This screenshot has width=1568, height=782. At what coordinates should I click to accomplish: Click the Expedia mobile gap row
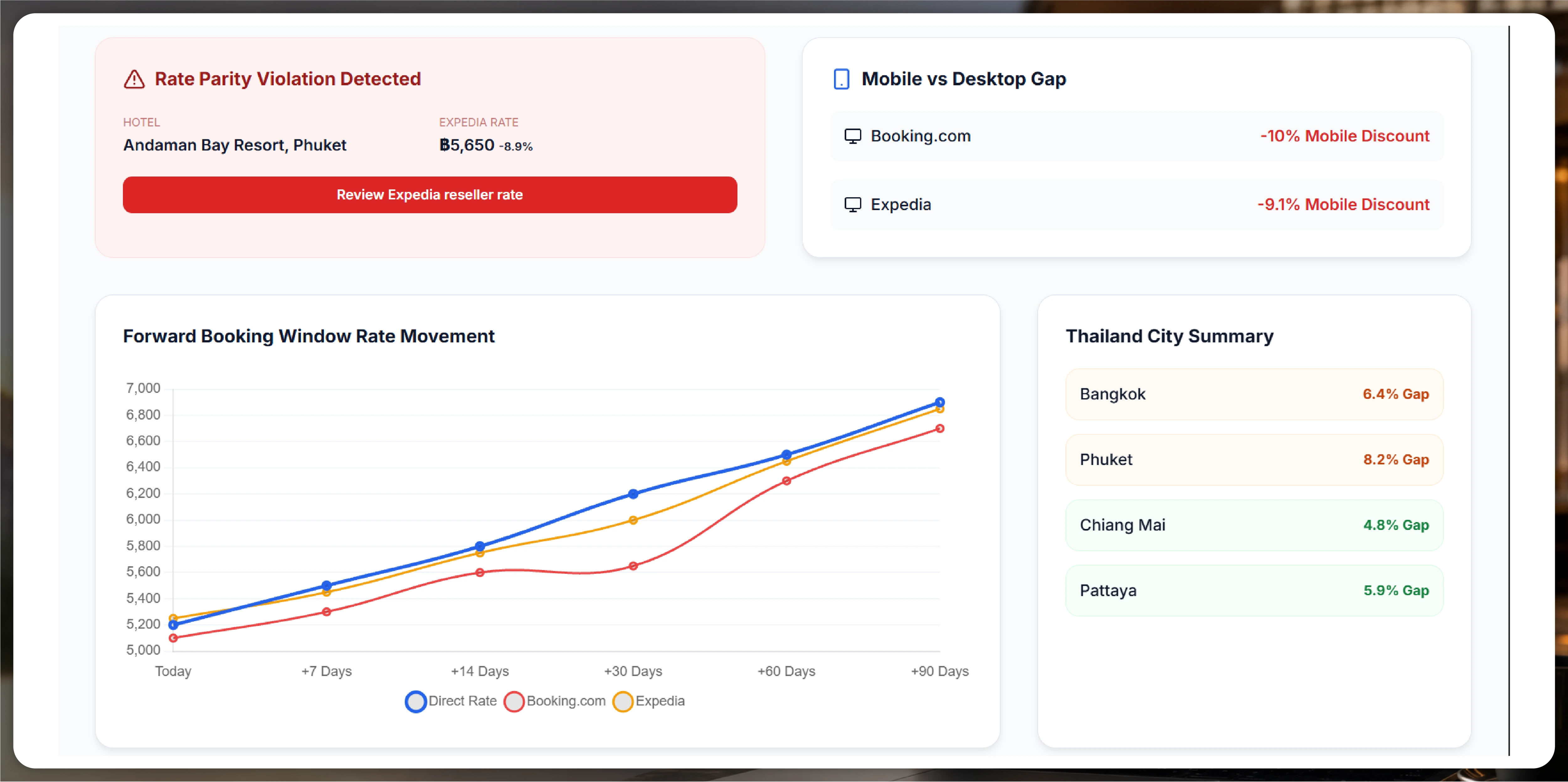(x=1137, y=204)
